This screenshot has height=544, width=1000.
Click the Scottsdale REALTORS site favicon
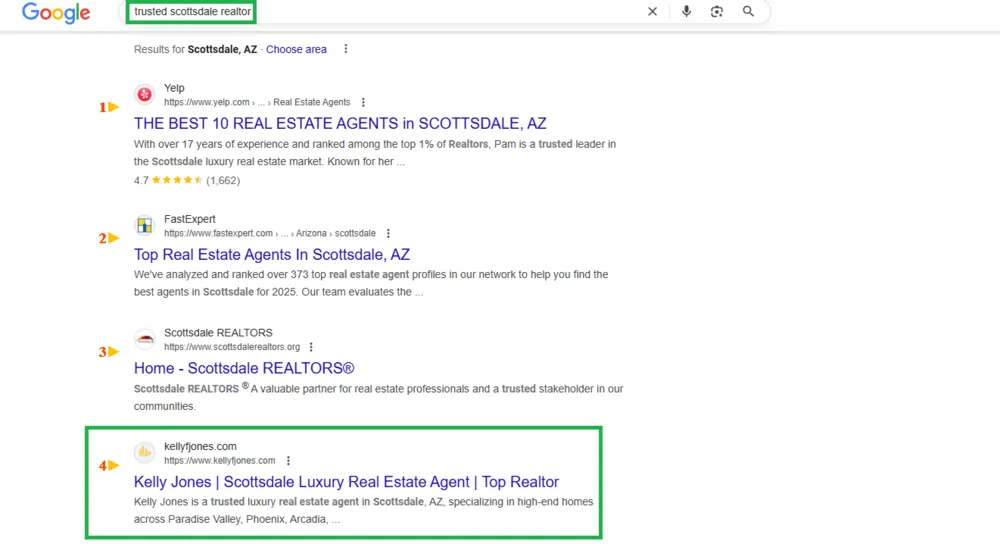click(145, 339)
